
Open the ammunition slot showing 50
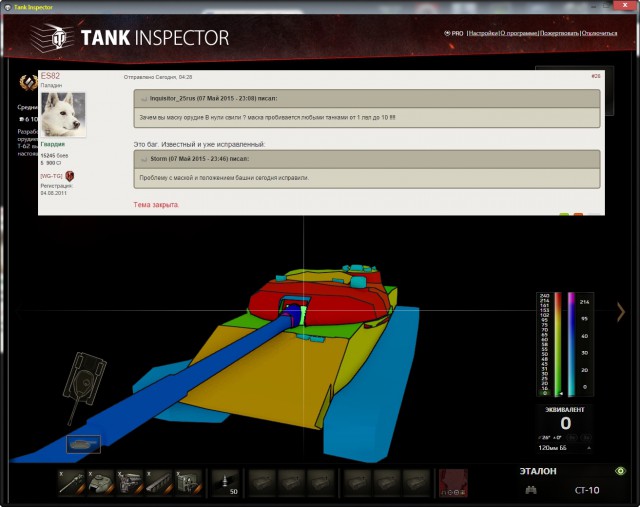tap(226, 483)
